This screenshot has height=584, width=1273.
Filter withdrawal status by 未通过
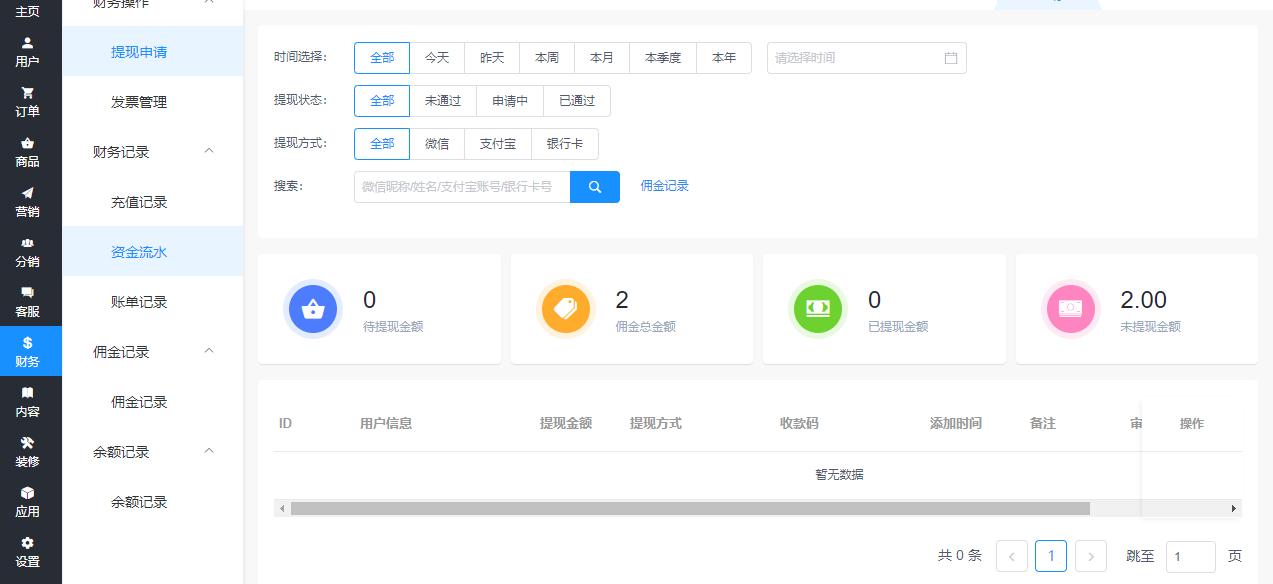443,101
